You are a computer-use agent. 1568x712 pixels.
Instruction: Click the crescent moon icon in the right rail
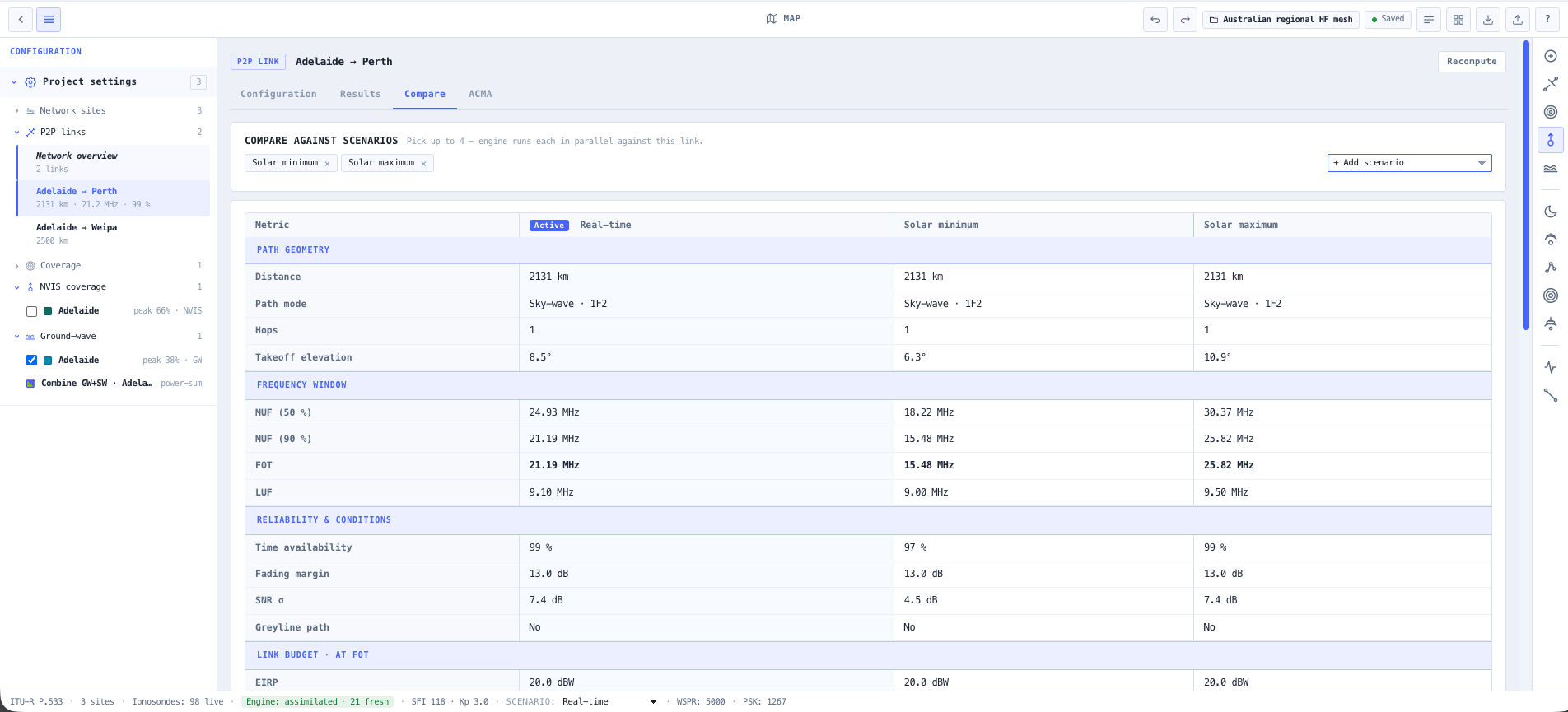(1551, 212)
